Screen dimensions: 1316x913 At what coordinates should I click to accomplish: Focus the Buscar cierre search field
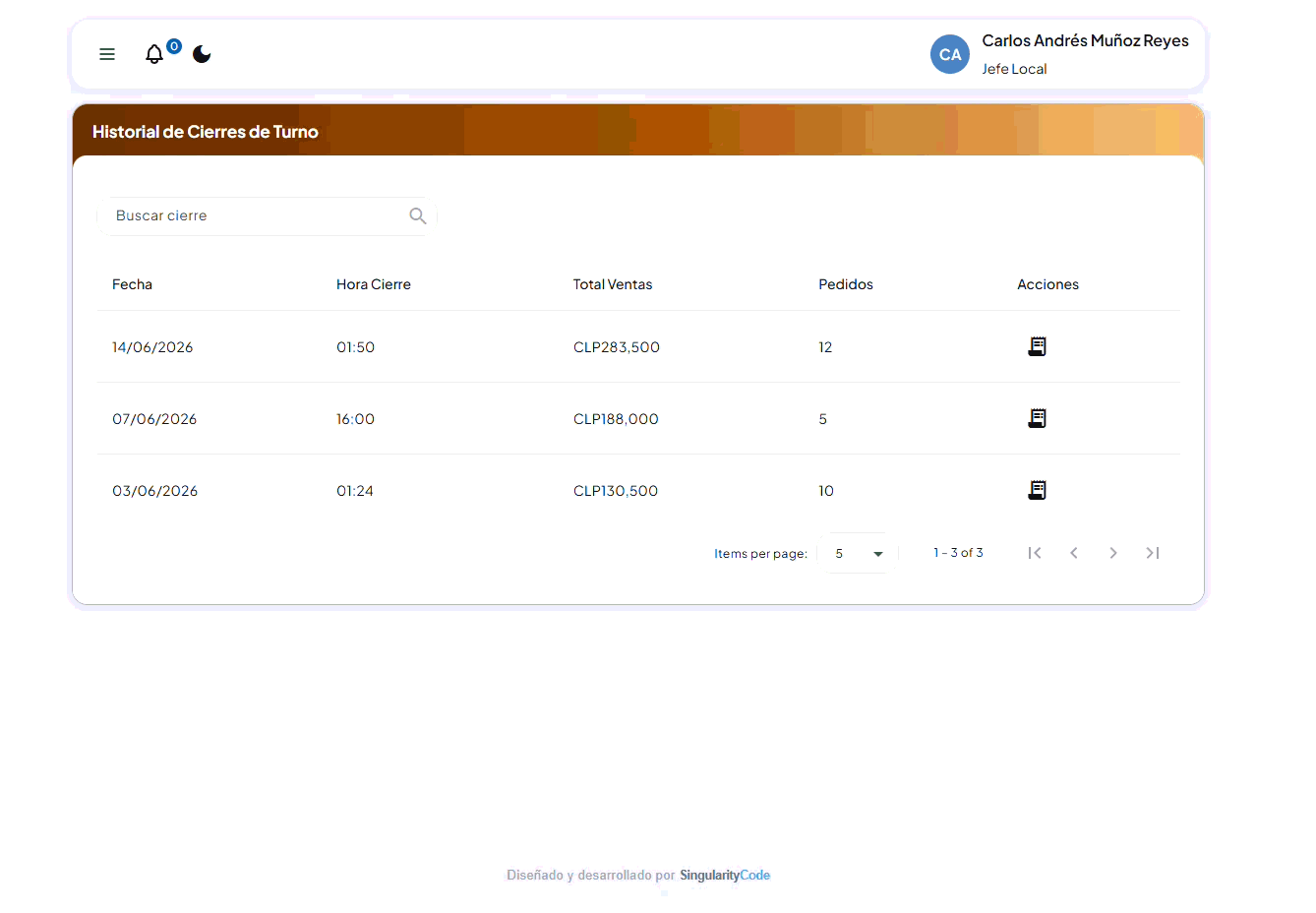click(x=267, y=215)
